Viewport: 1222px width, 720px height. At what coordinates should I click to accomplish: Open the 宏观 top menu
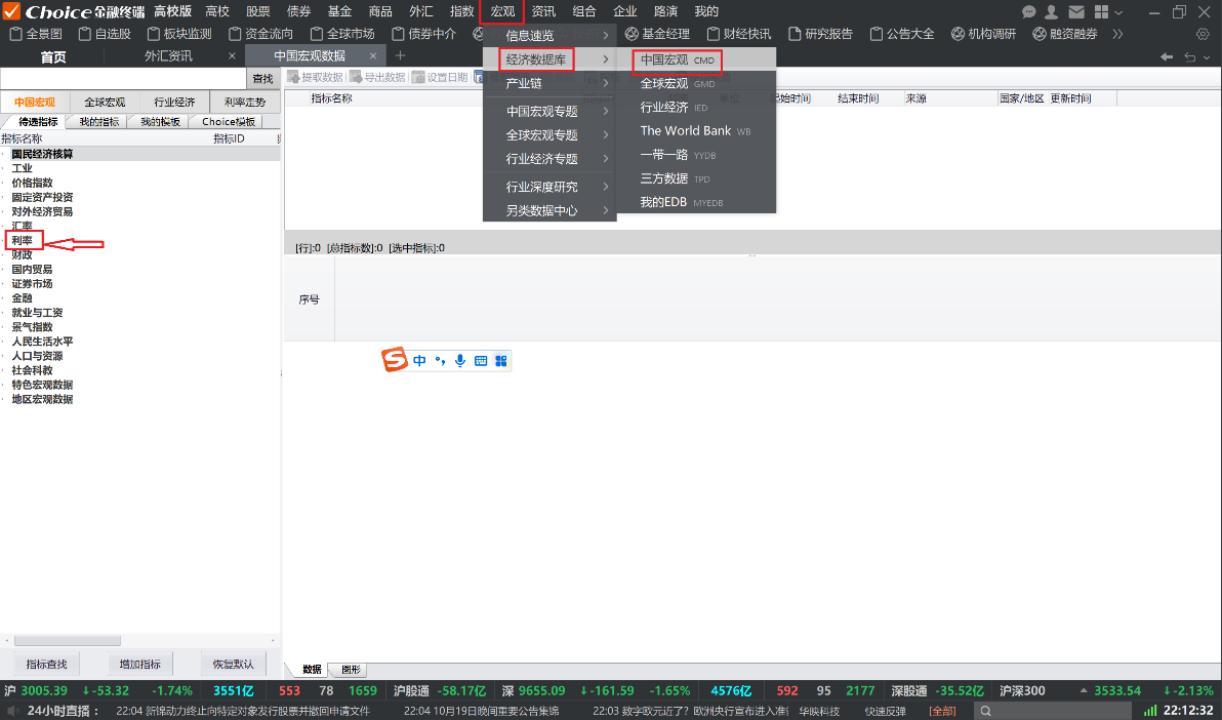[x=502, y=11]
